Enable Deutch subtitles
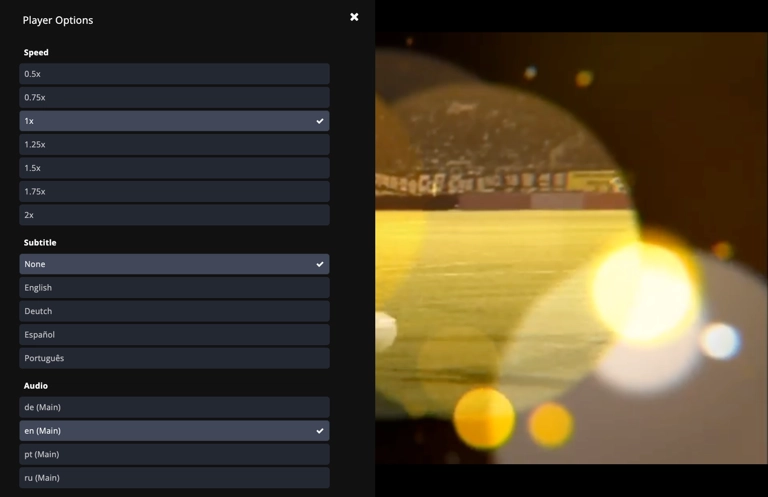 pyautogui.click(x=174, y=311)
